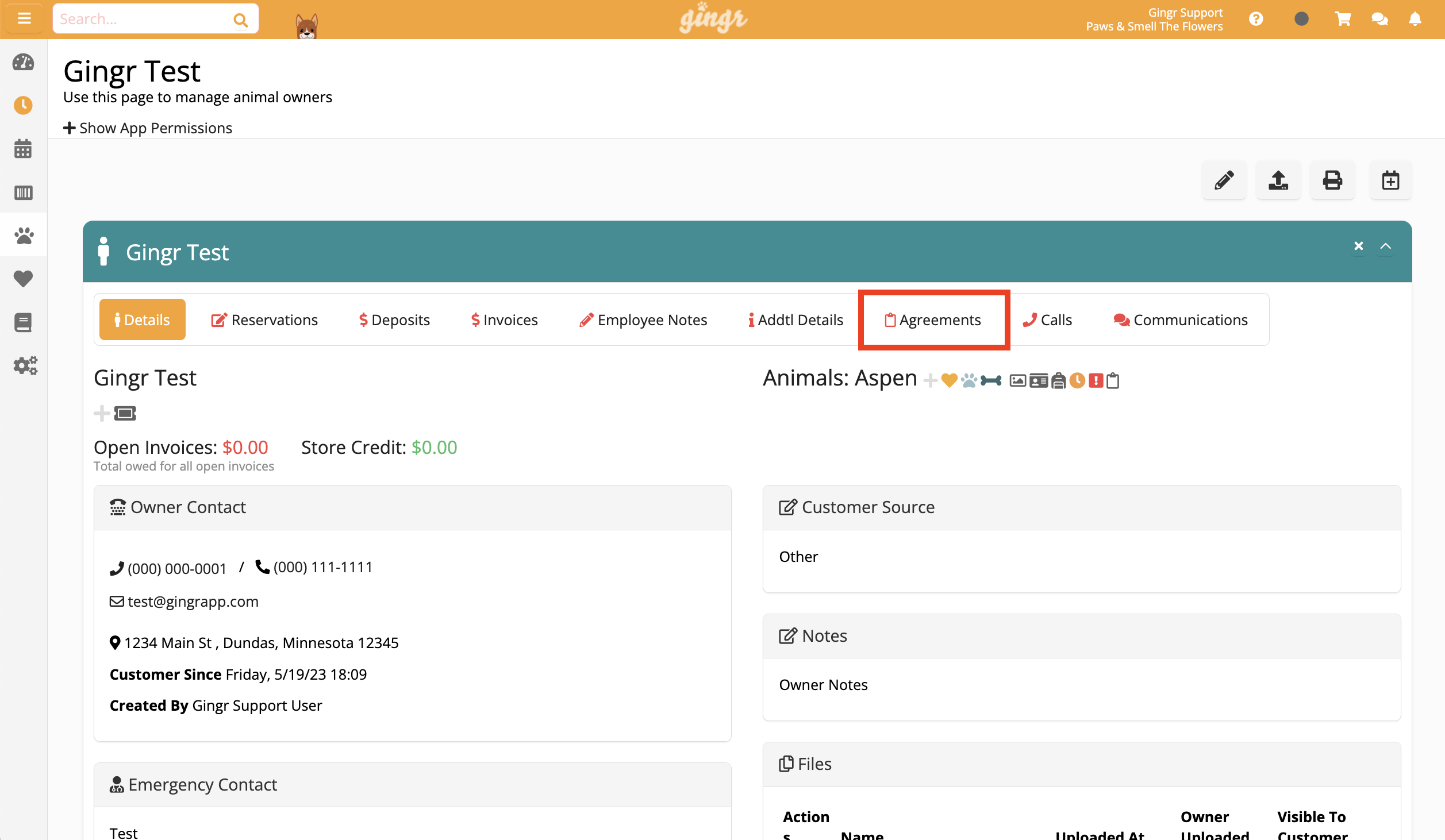Click the gingr logo in header

point(713,18)
